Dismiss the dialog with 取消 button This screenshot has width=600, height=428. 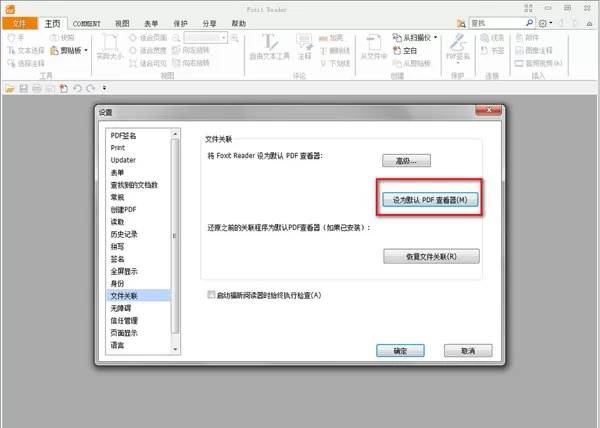tap(468, 350)
